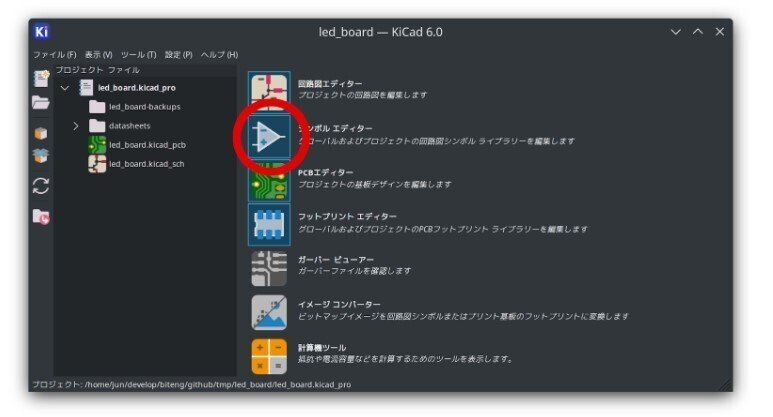The image size is (773, 417).
Task: Open the Calculator Tools orange icon
Action: click(269, 356)
